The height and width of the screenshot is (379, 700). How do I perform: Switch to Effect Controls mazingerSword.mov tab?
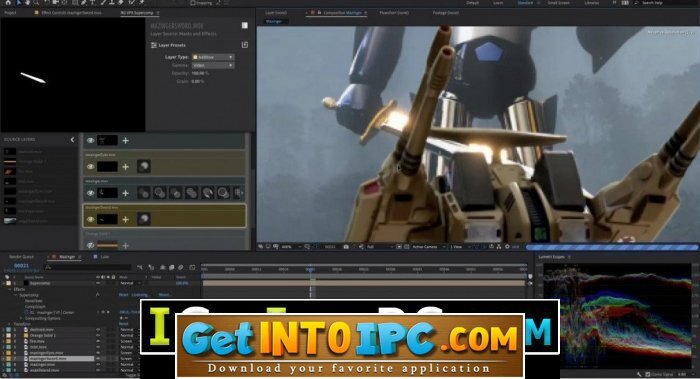[71, 13]
